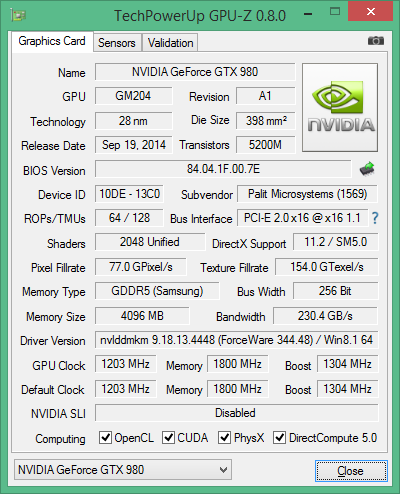Click the Texture Fillrate 154.0 GTexel/s value
Viewport: 400px width, 494px height.
point(327,267)
